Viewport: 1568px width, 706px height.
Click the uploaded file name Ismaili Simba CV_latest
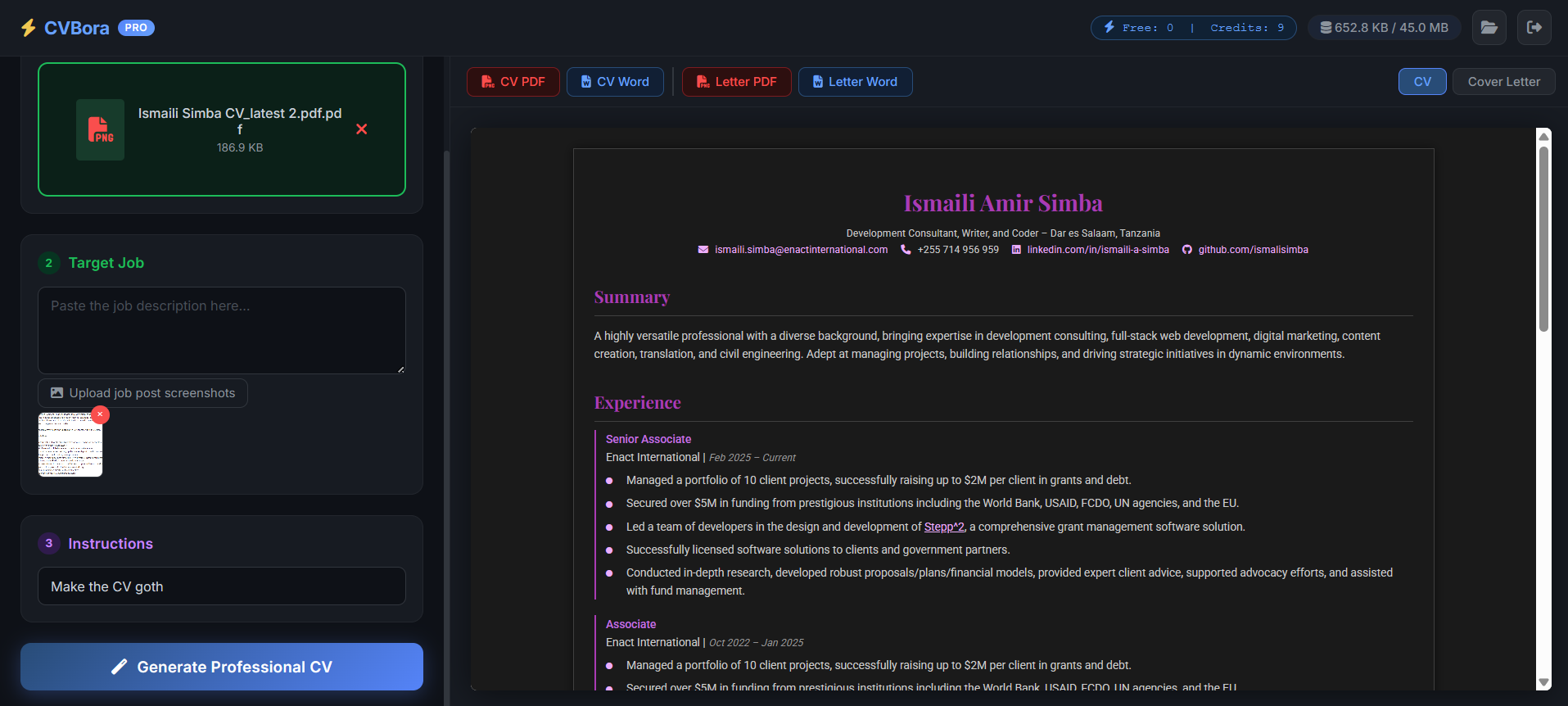tap(240, 121)
